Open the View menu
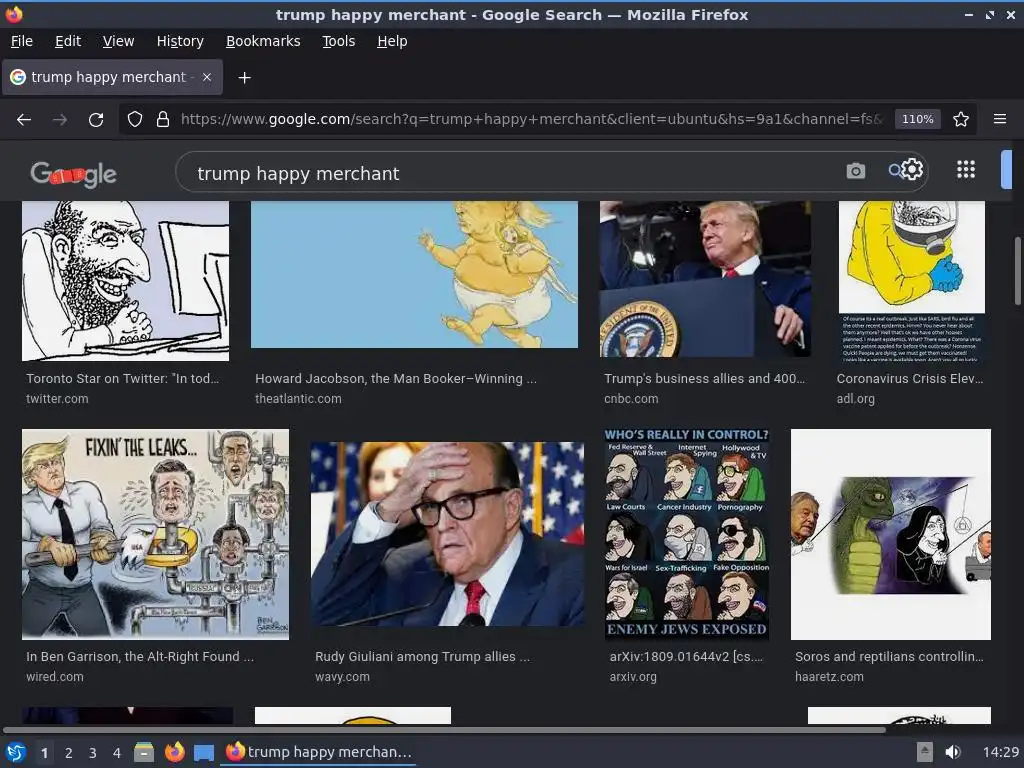The width and height of the screenshot is (1024, 768). pos(118,41)
